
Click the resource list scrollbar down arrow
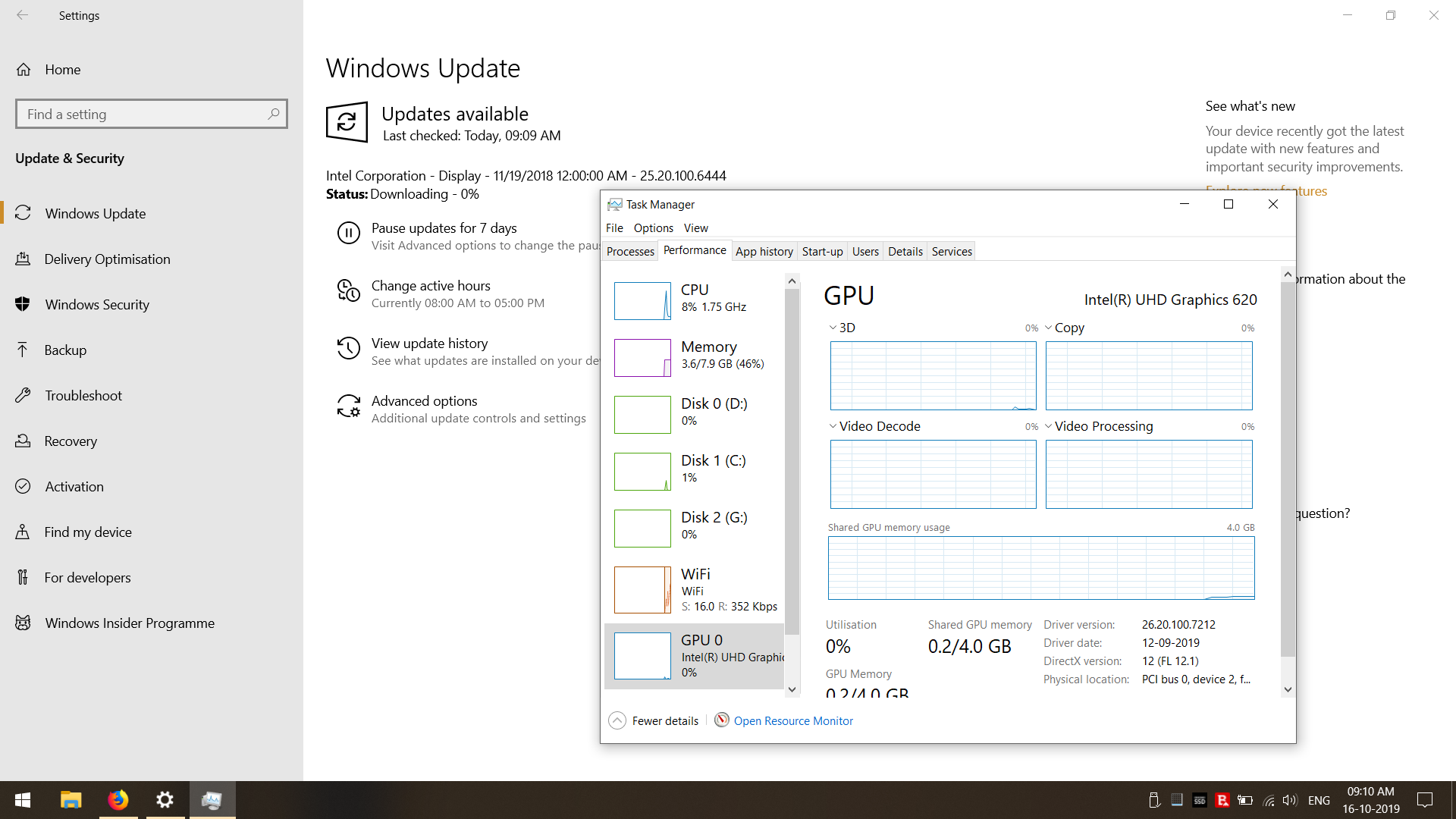click(x=792, y=689)
